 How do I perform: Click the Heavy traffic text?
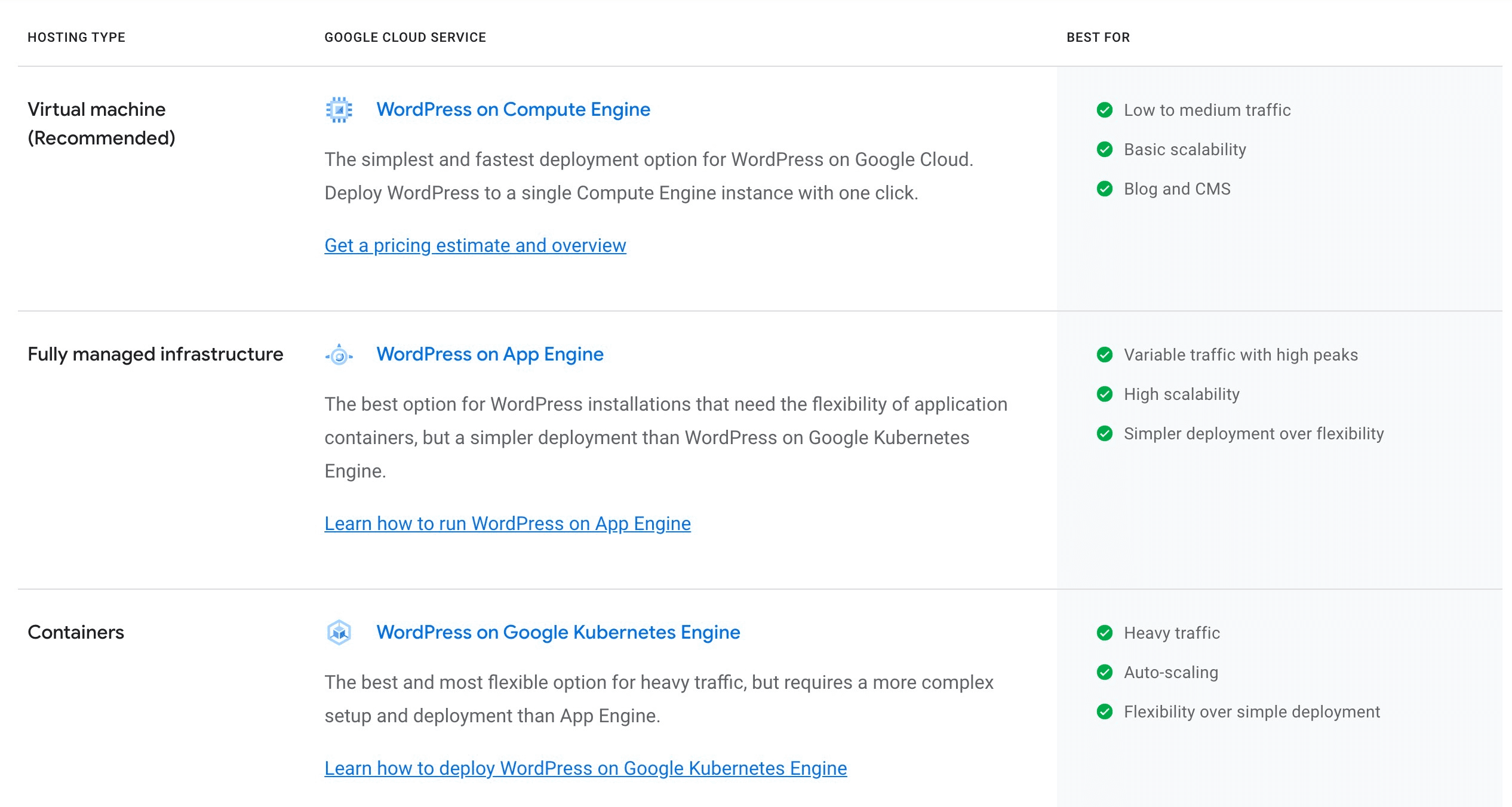pos(1172,633)
